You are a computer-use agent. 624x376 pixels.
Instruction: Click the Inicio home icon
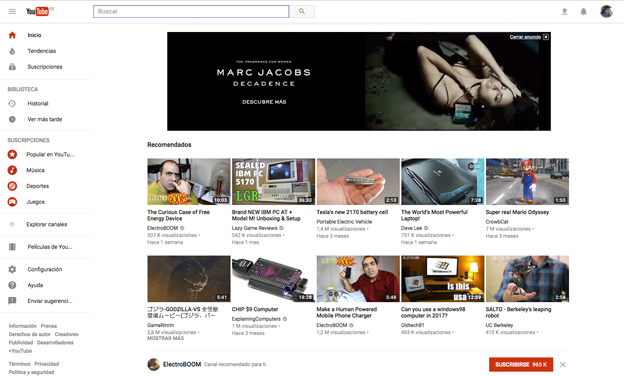tap(12, 35)
